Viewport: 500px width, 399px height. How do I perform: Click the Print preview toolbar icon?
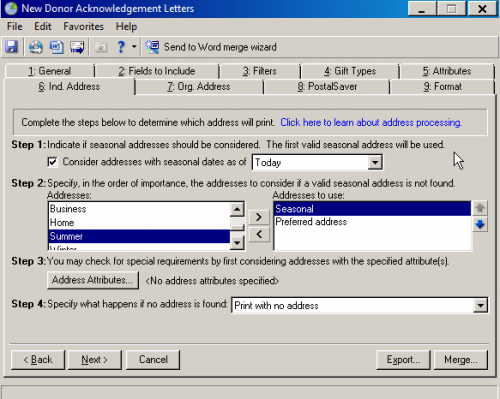36,47
